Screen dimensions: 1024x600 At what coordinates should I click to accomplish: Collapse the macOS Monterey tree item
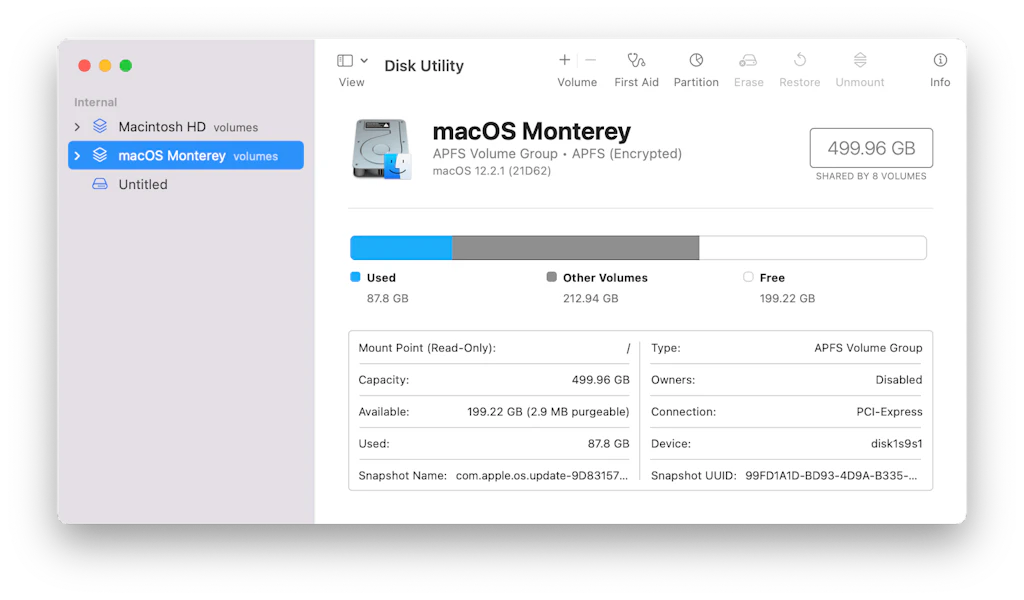pyautogui.click(x=77, y=155)
